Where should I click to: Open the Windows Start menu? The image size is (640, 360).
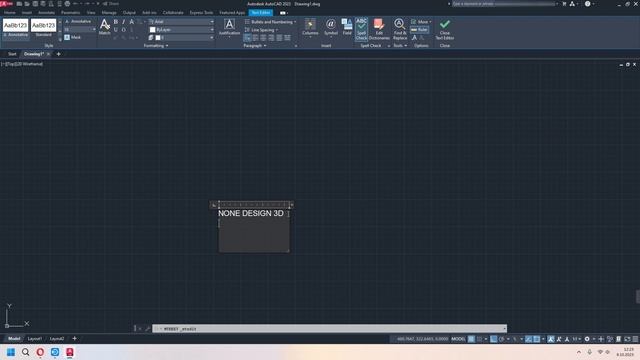click(x=11, y=352)
